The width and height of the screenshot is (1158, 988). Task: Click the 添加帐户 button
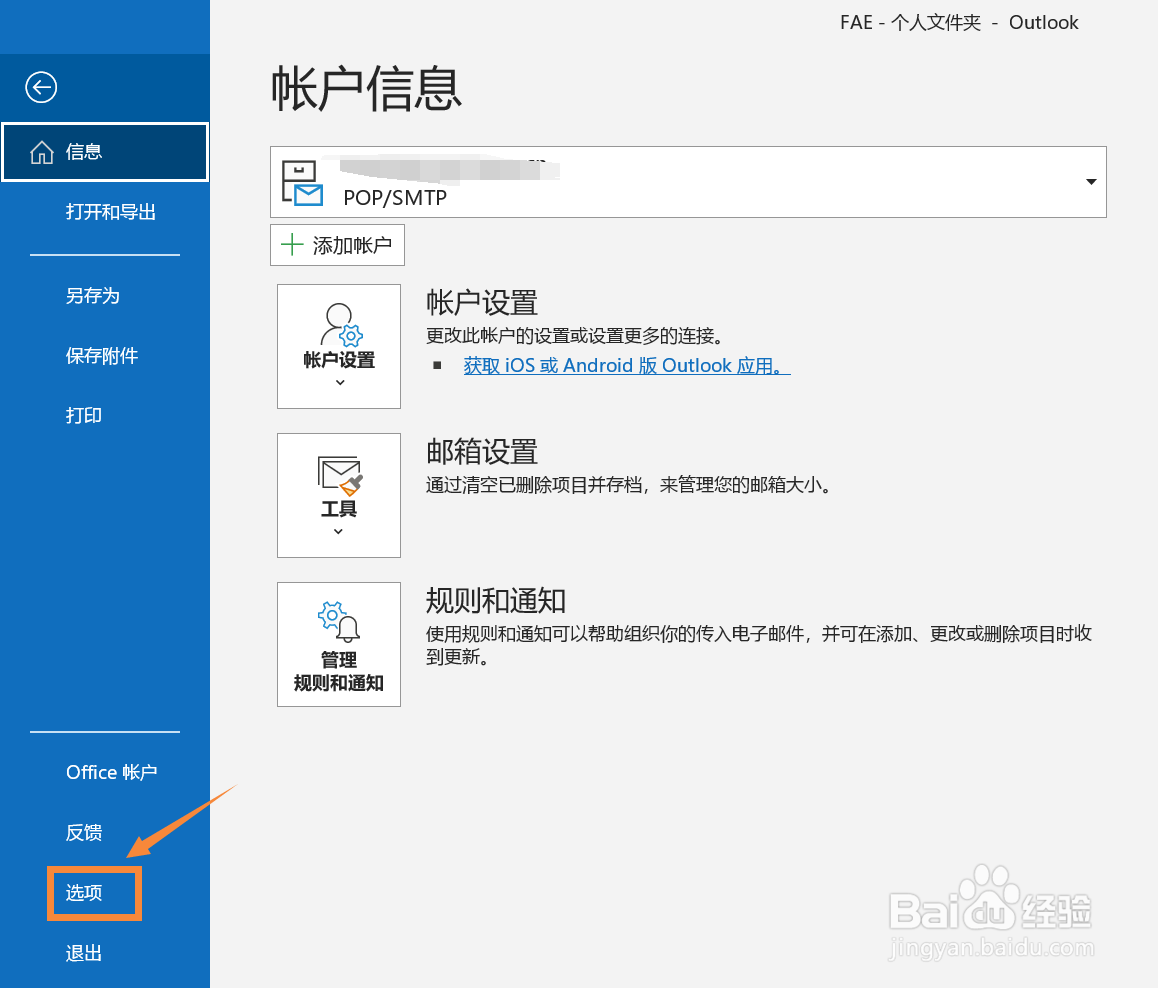click(337, 245)
